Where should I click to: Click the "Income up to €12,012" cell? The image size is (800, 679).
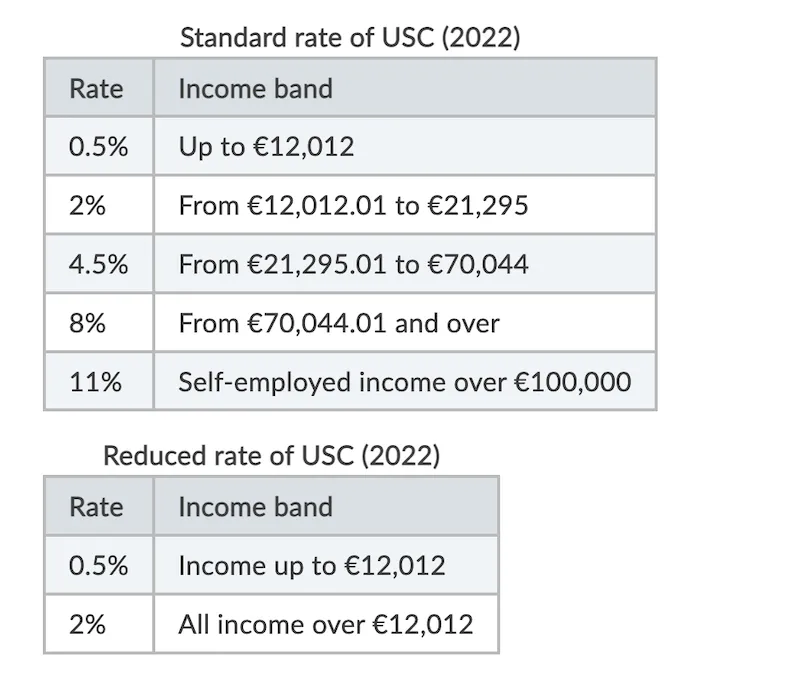[x=311, y=565]
